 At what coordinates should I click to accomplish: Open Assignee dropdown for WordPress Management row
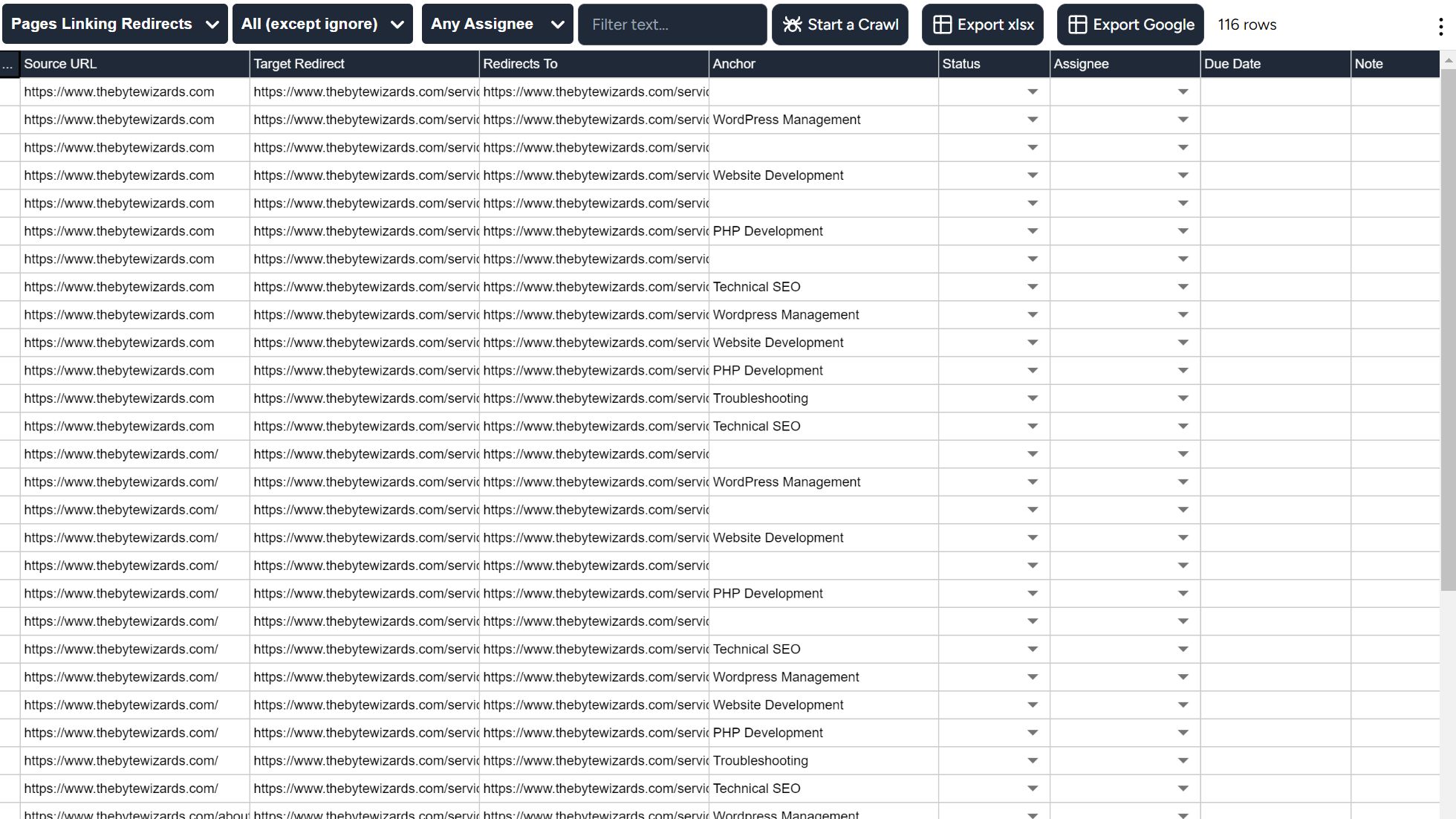[1183, 120]
